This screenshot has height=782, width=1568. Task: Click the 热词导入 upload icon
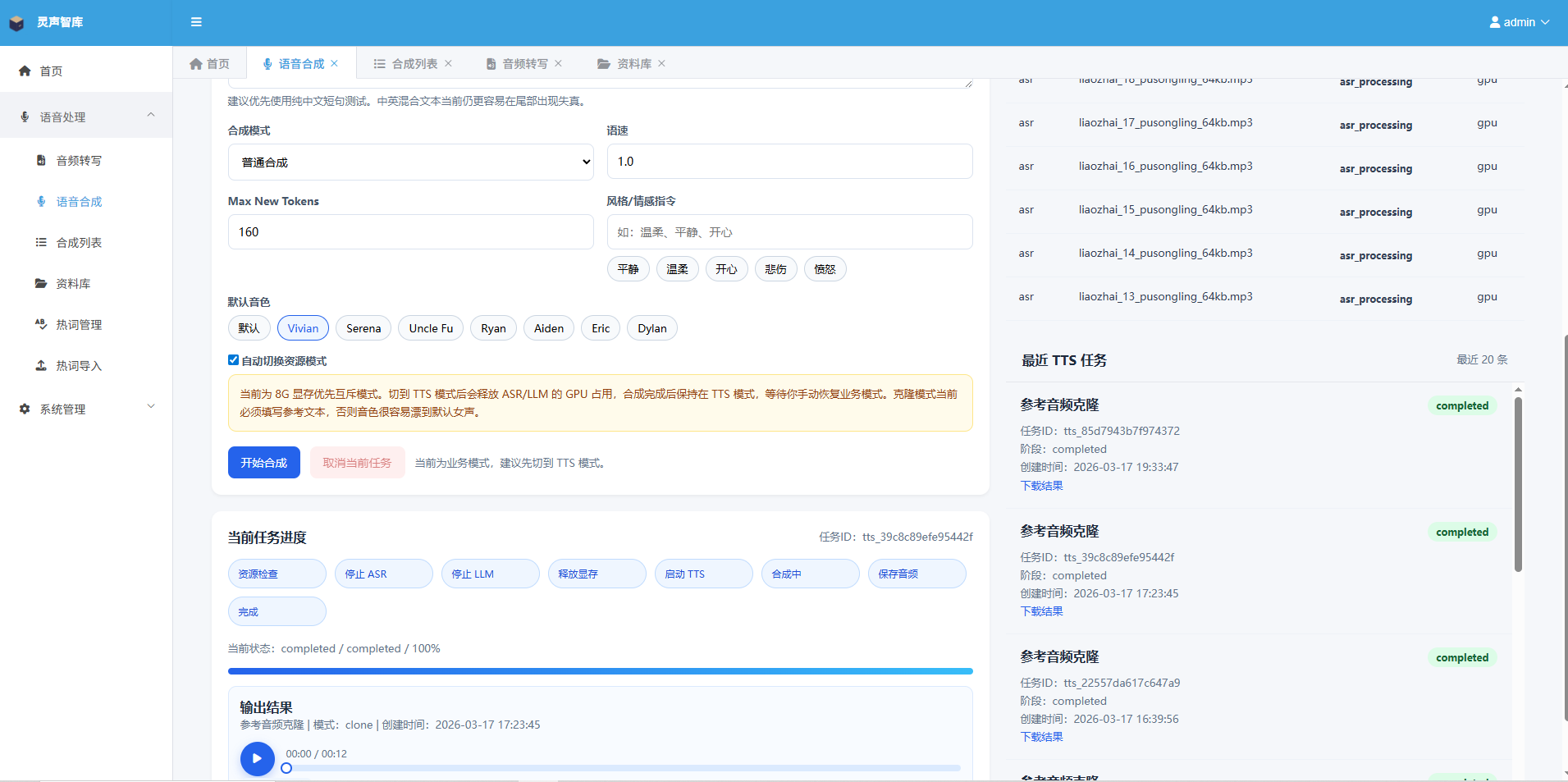tap(39, 365)
